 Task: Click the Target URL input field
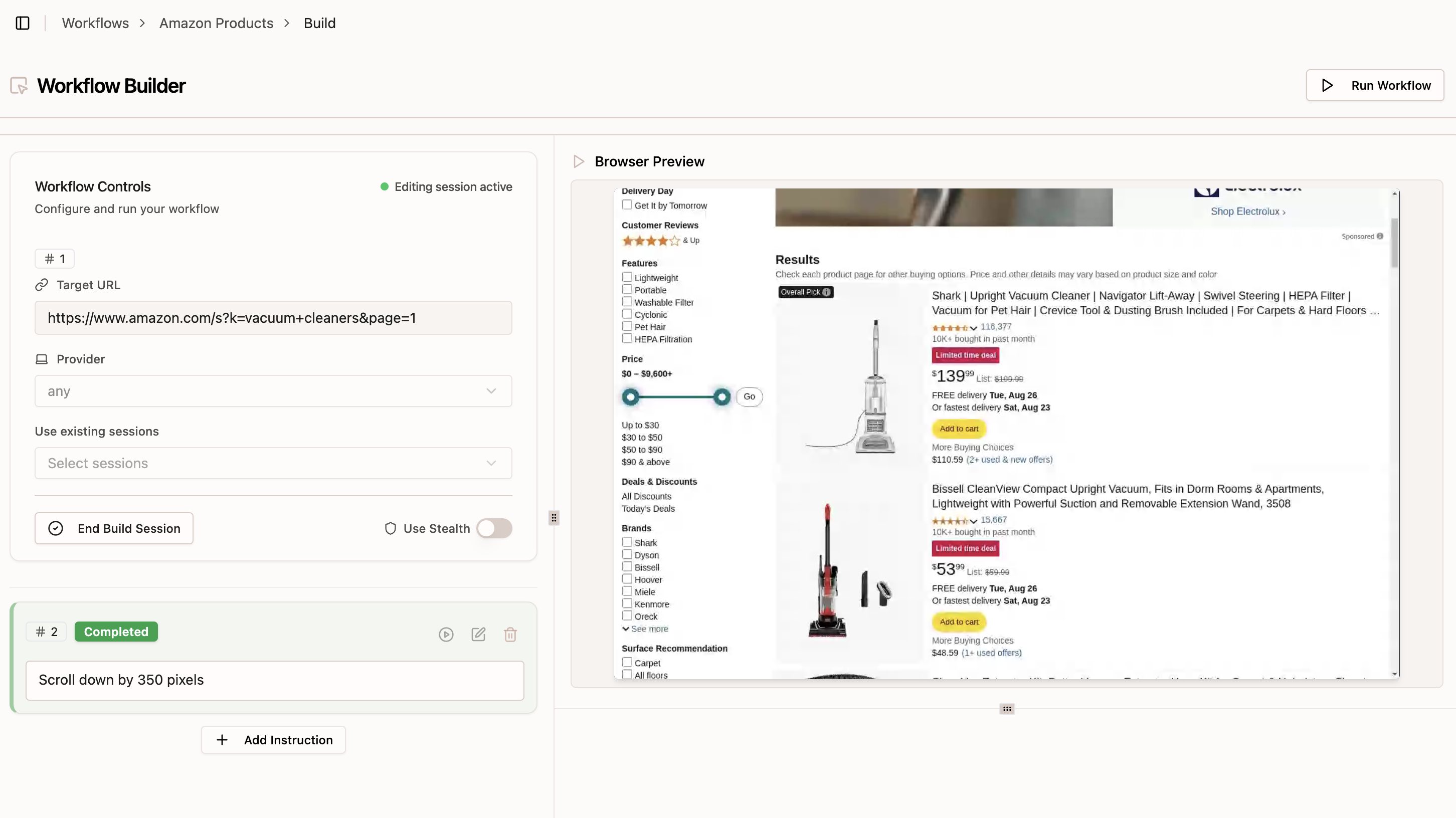tap(273, 318)
